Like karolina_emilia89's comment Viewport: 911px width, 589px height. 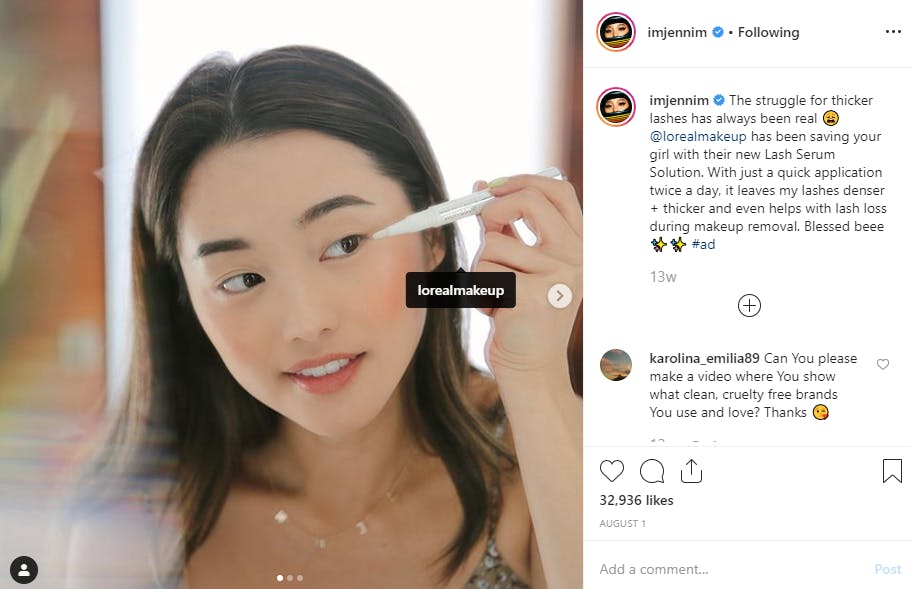(883, 364)
